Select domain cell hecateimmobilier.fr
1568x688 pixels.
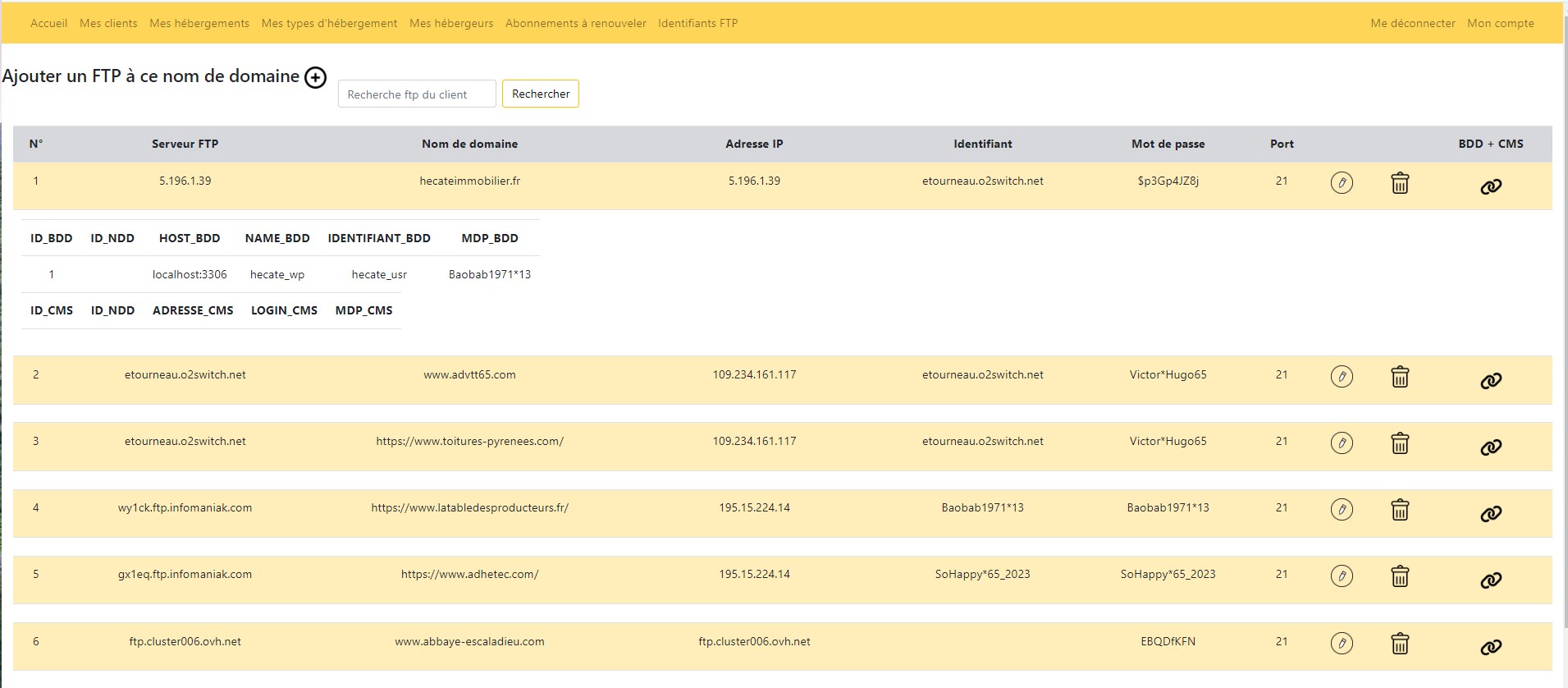pyautogui.click(x=469, y=181)
